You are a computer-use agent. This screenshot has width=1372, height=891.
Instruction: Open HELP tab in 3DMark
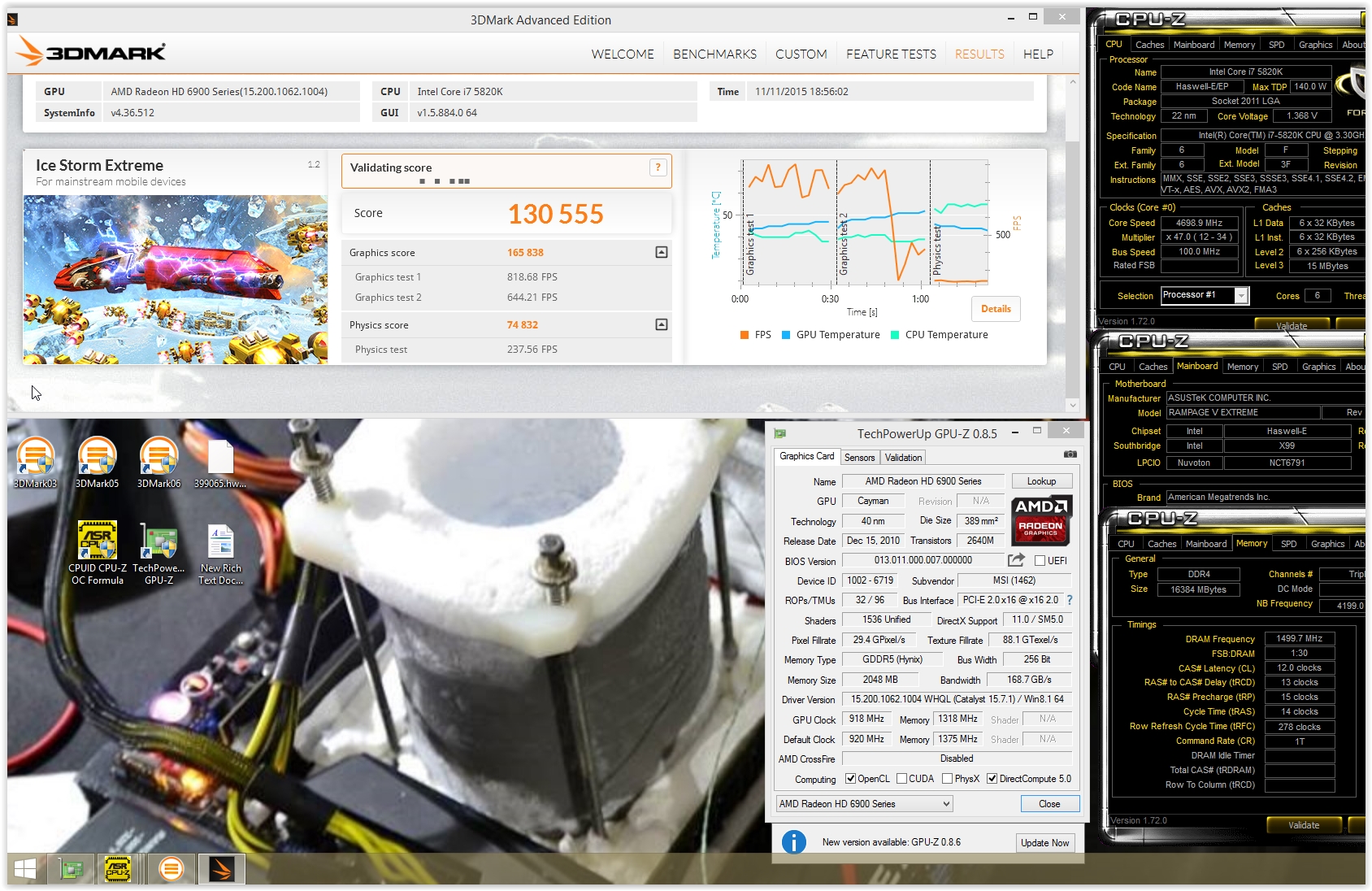[1038, 54]
